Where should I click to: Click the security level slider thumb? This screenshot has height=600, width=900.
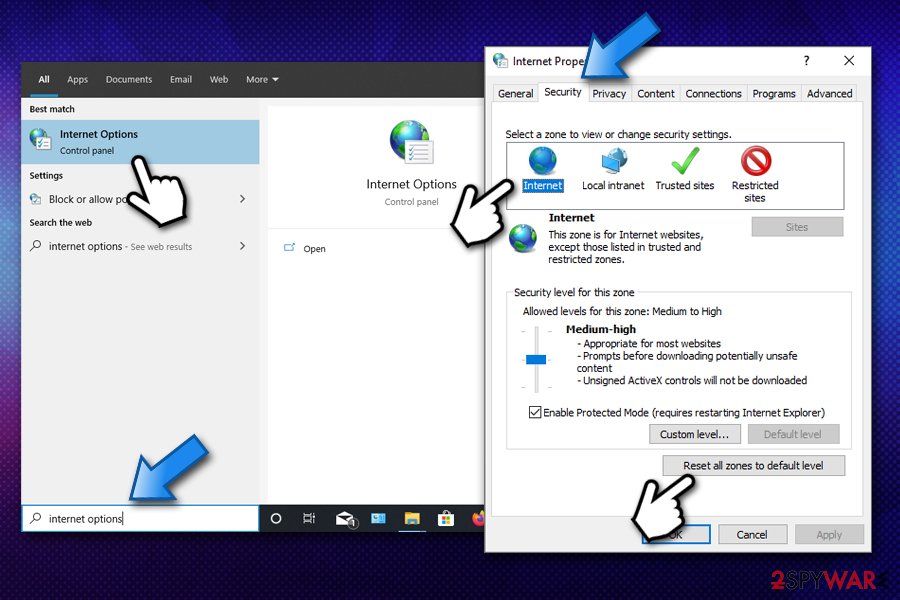(x=536, y=359)
